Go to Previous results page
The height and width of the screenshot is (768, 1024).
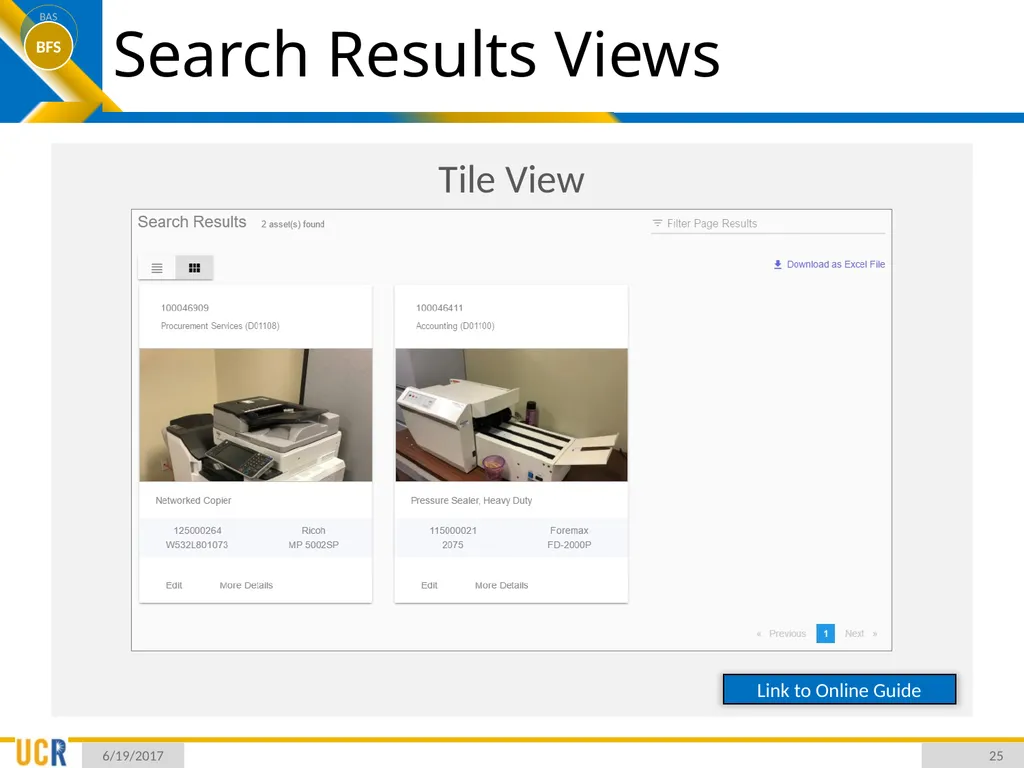pyautogui.click(x=787, y=633)
